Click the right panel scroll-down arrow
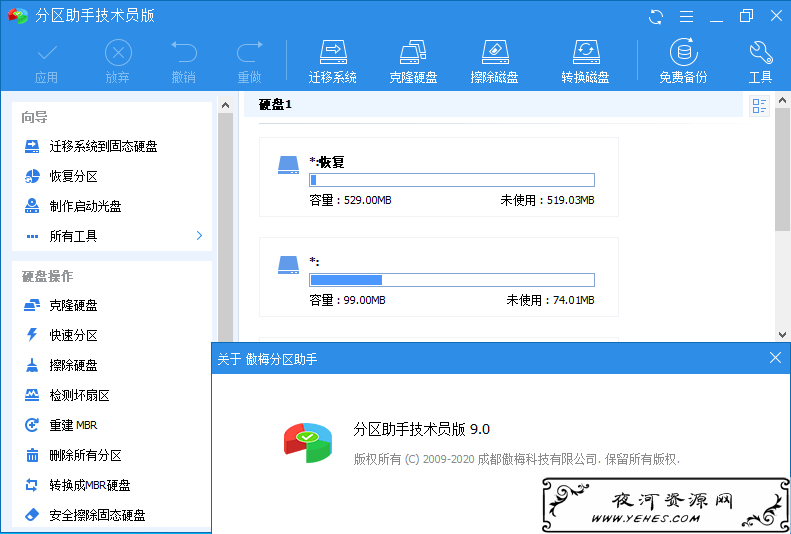 782,334
